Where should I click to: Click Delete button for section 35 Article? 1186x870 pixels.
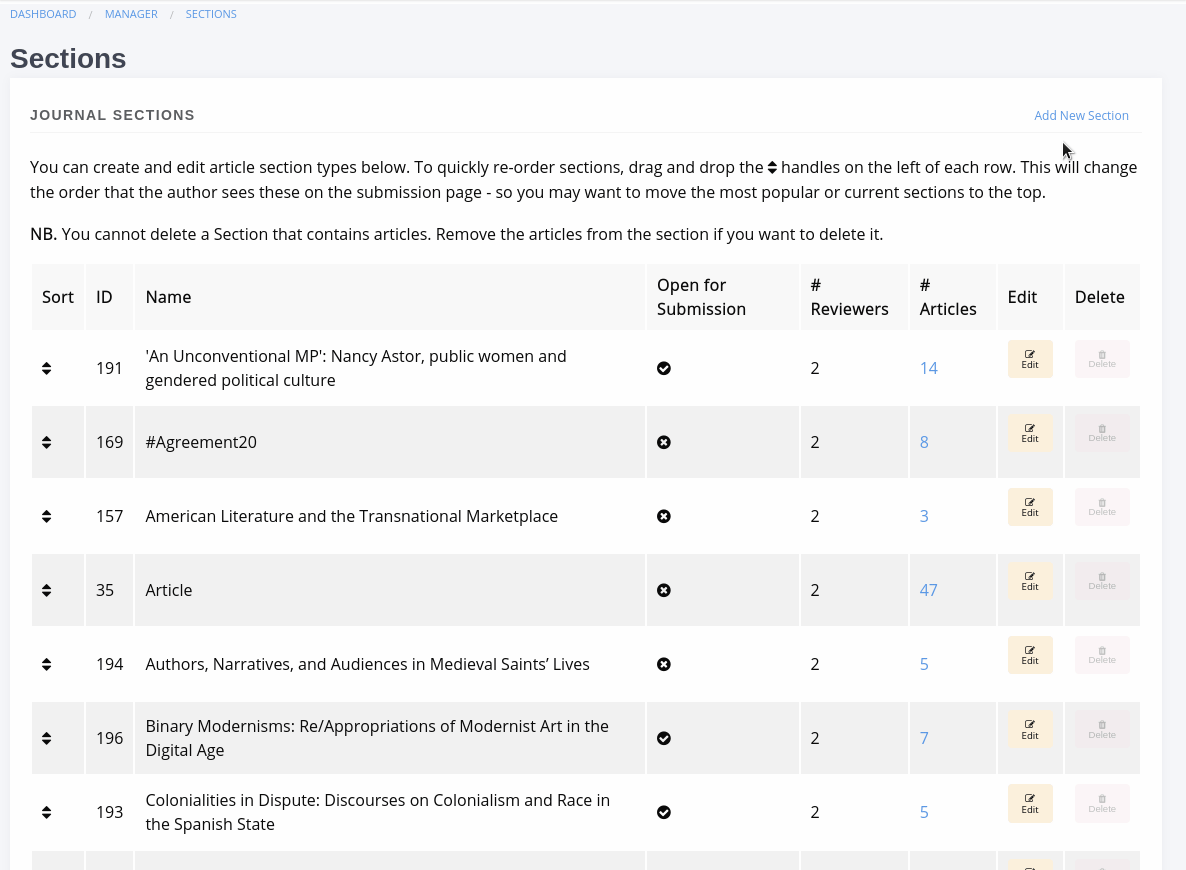coord(1102,581)
